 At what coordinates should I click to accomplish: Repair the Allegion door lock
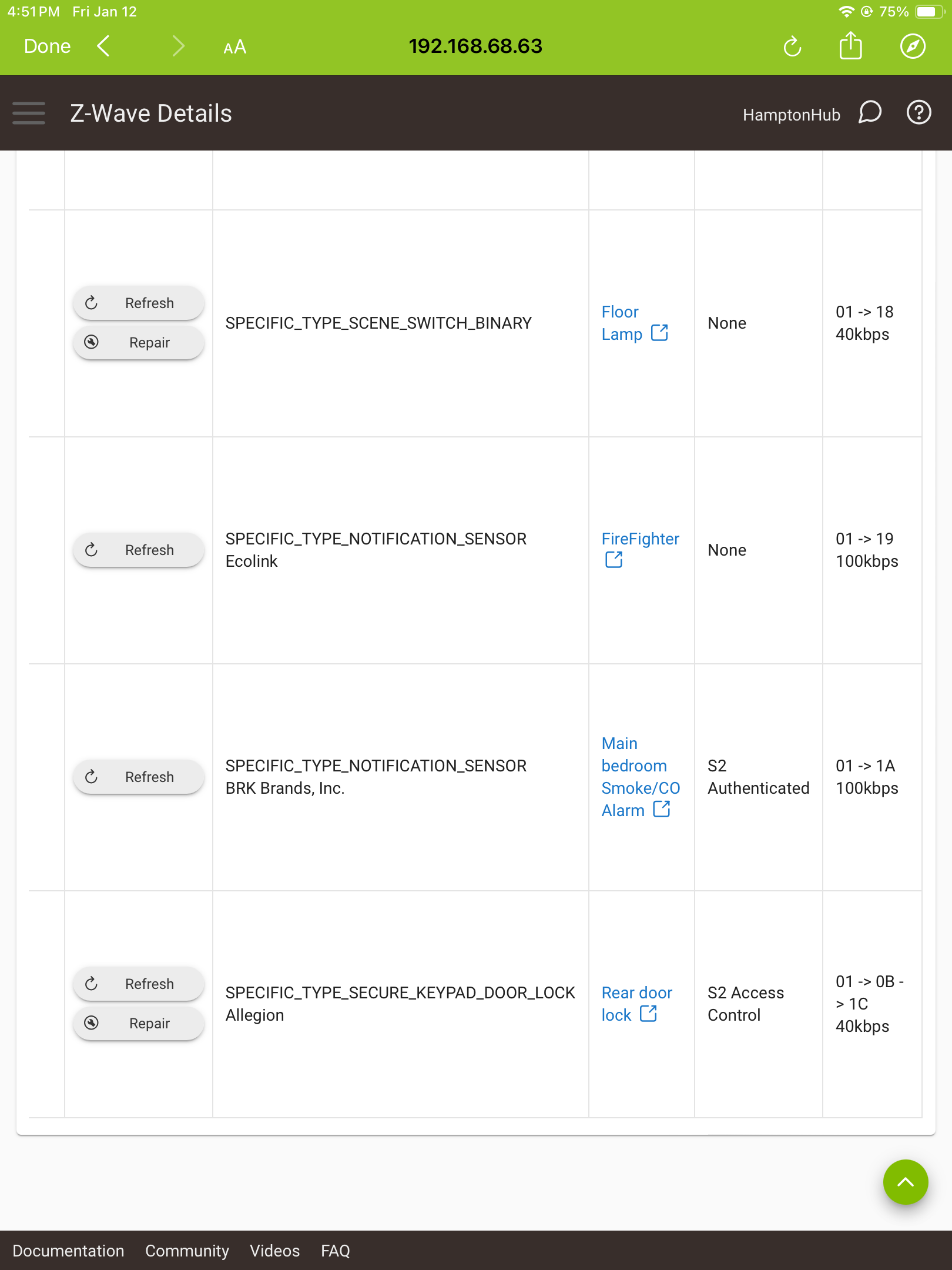(139, 1023)
